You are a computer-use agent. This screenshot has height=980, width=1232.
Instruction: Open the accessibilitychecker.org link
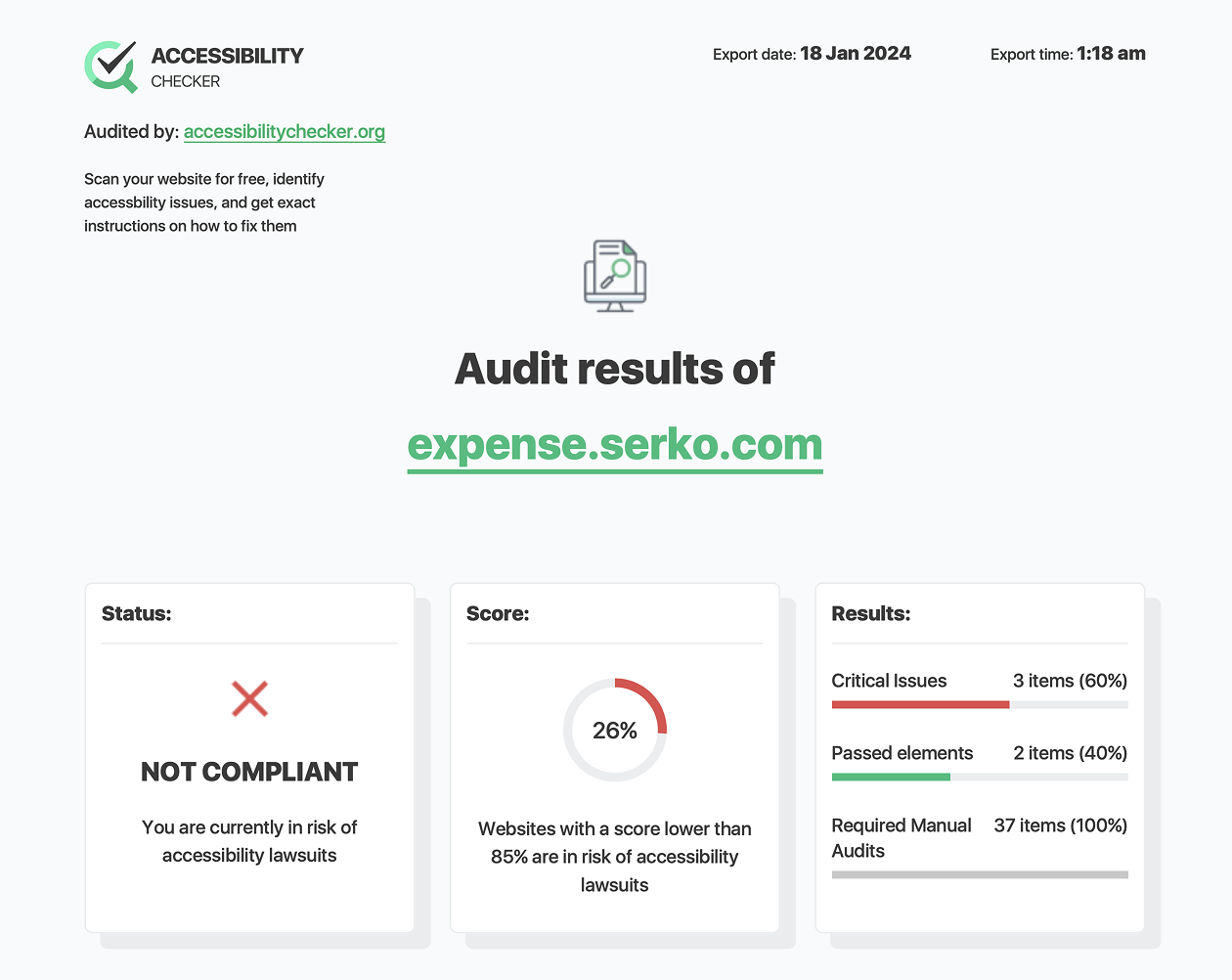coord(284,132)
